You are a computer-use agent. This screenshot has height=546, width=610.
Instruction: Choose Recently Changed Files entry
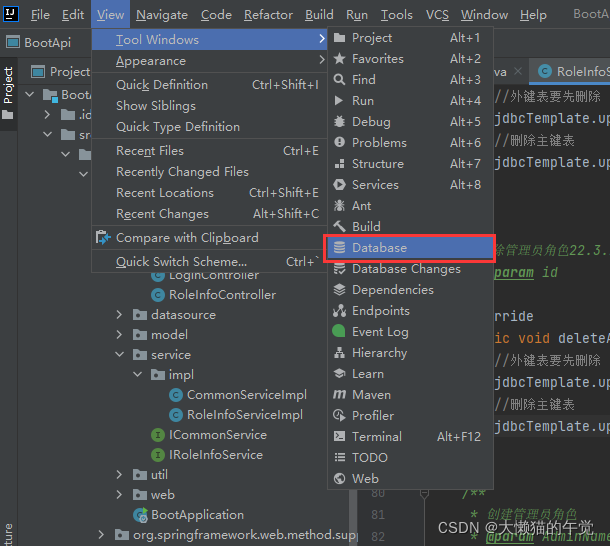pyautogui.click(x=209, y=172)
